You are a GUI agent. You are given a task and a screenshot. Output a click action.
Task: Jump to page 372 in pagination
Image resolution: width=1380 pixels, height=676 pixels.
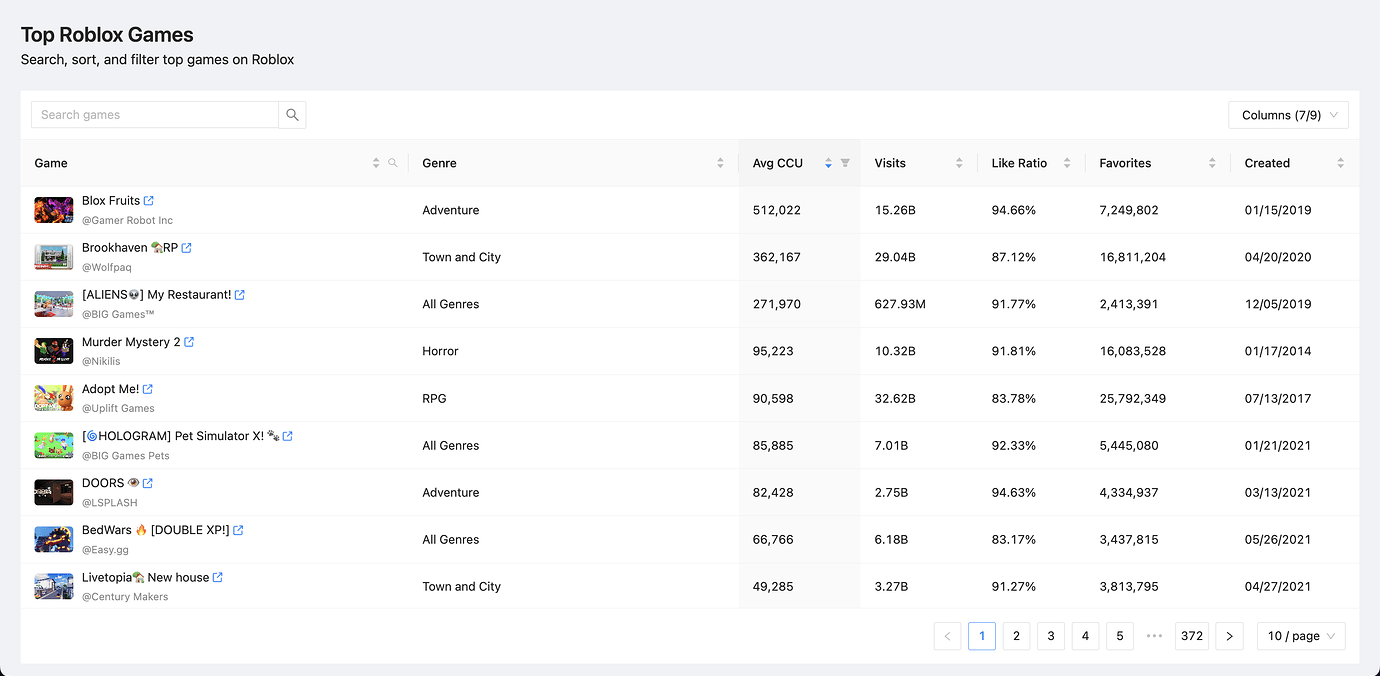[x=1191, y=636]
